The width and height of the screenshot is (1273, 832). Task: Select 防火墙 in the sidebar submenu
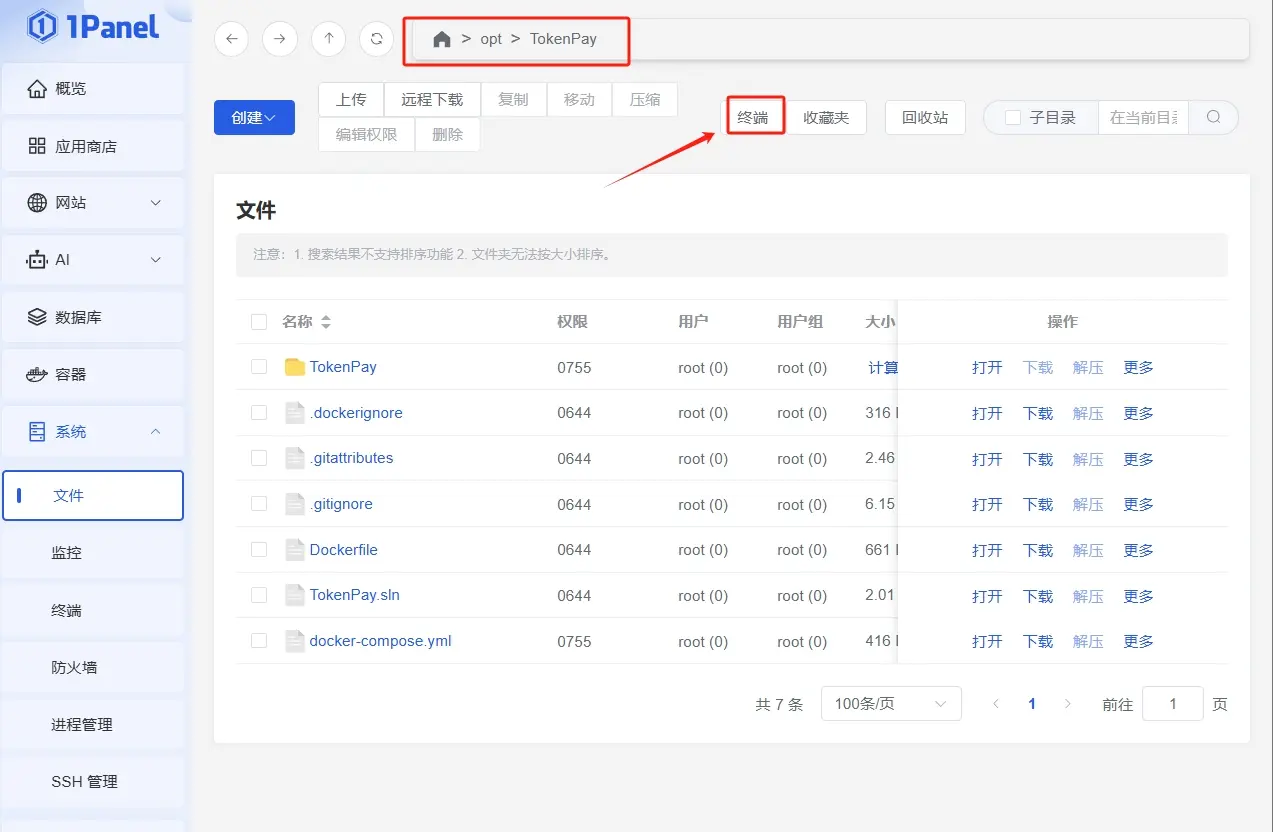click(x=93, y=667)
